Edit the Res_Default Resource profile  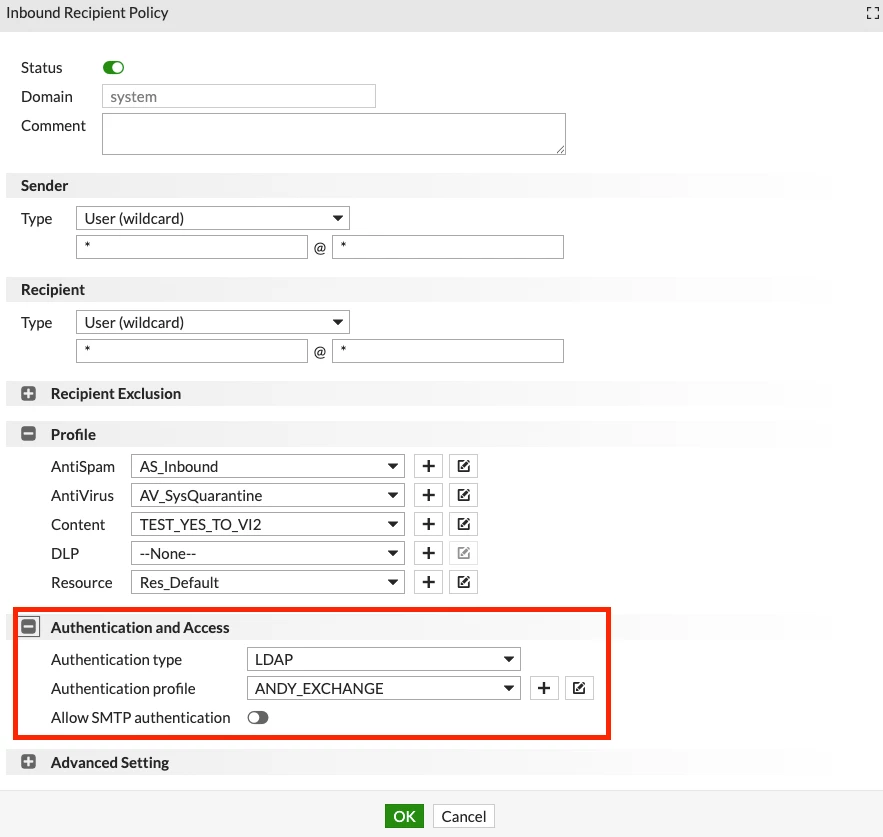463,582
